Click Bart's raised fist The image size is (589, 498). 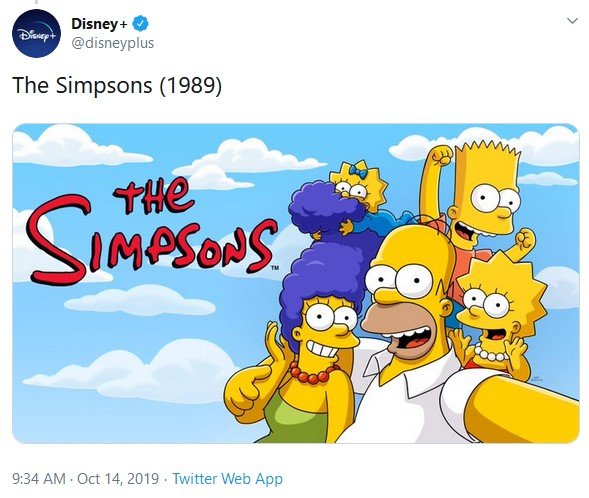click(x=442, y=155)
